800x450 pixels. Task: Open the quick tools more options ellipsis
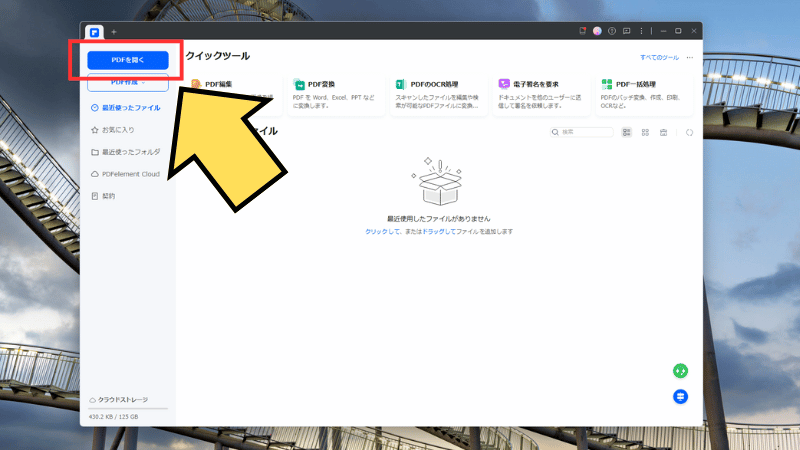pyautogui.click(x=690, y=58)
